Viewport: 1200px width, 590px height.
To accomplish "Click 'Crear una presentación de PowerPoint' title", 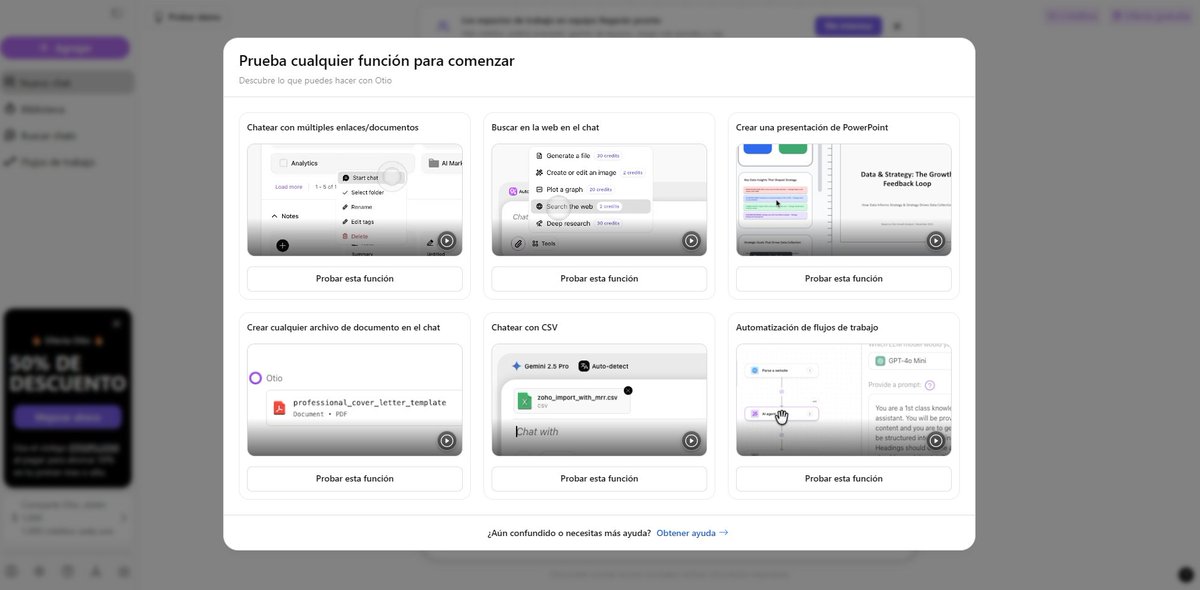I will click(812, 128).
